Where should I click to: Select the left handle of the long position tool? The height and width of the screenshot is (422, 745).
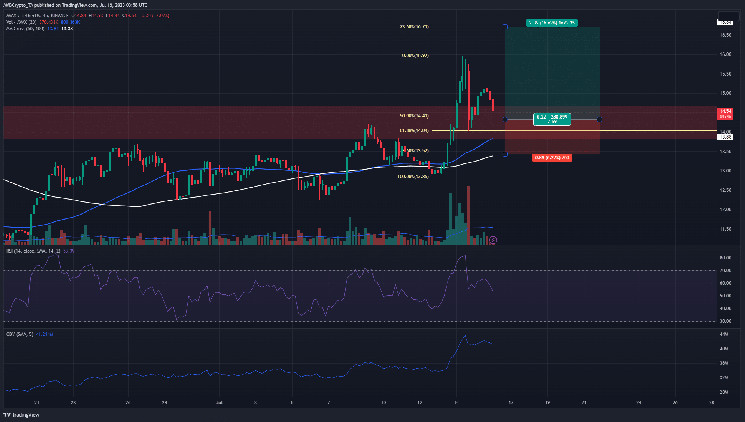tap(505, 119)
